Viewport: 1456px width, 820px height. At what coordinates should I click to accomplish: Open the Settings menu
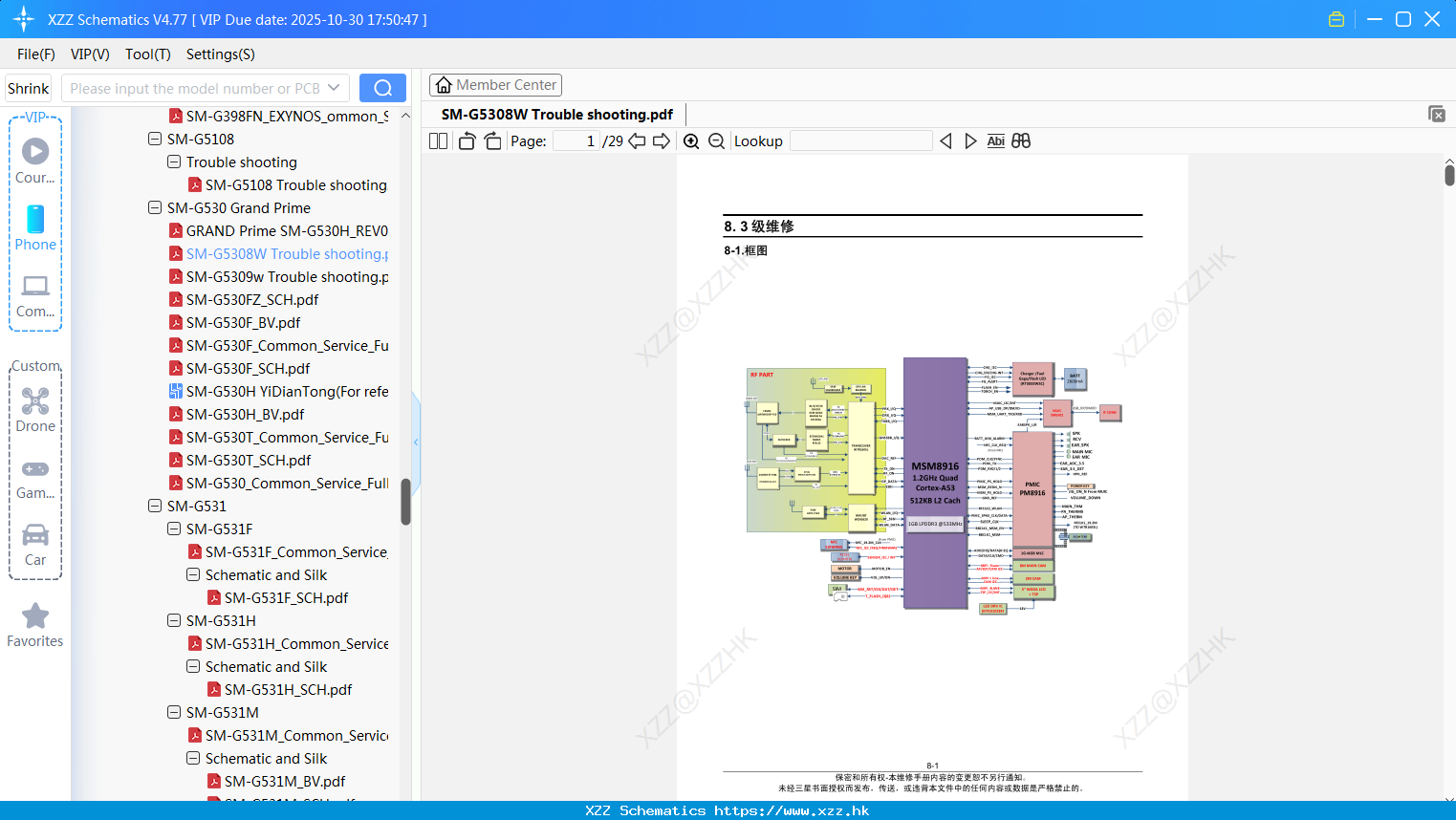coord(221,54)
